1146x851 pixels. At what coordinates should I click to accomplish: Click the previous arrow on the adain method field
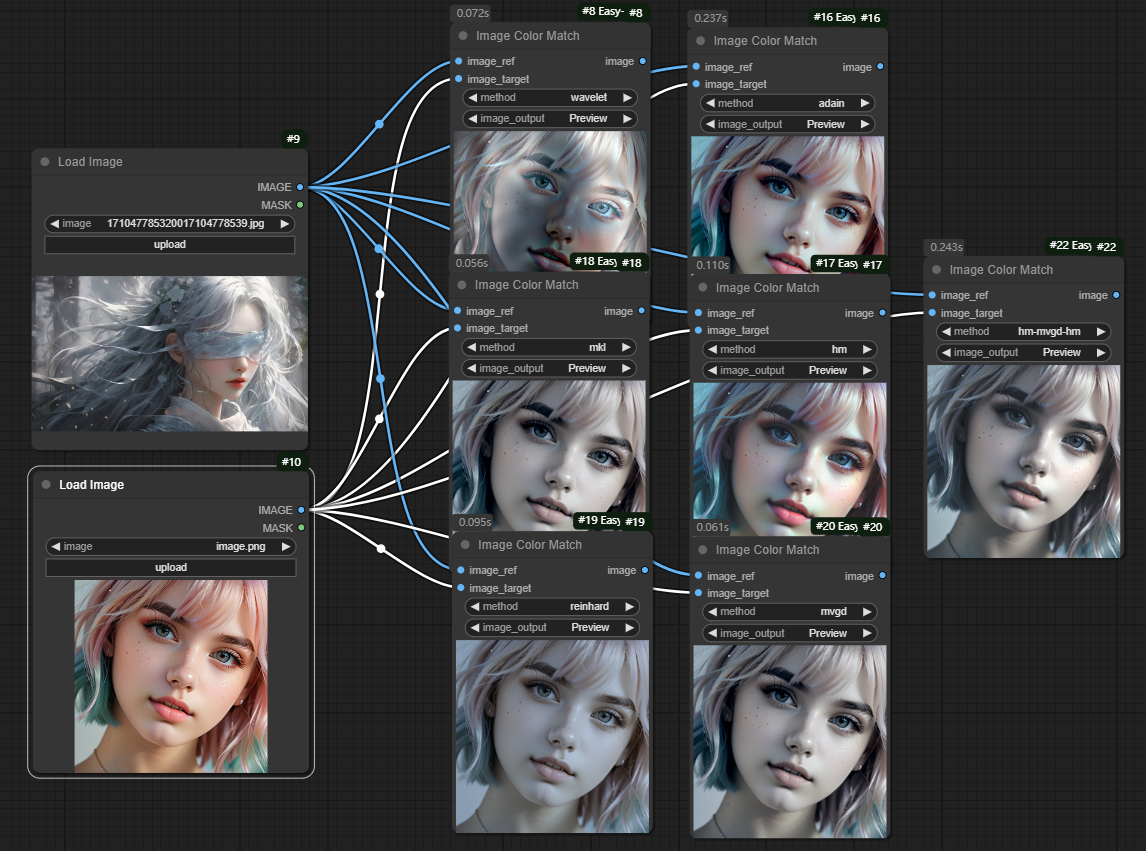click(x=709, y=103)
